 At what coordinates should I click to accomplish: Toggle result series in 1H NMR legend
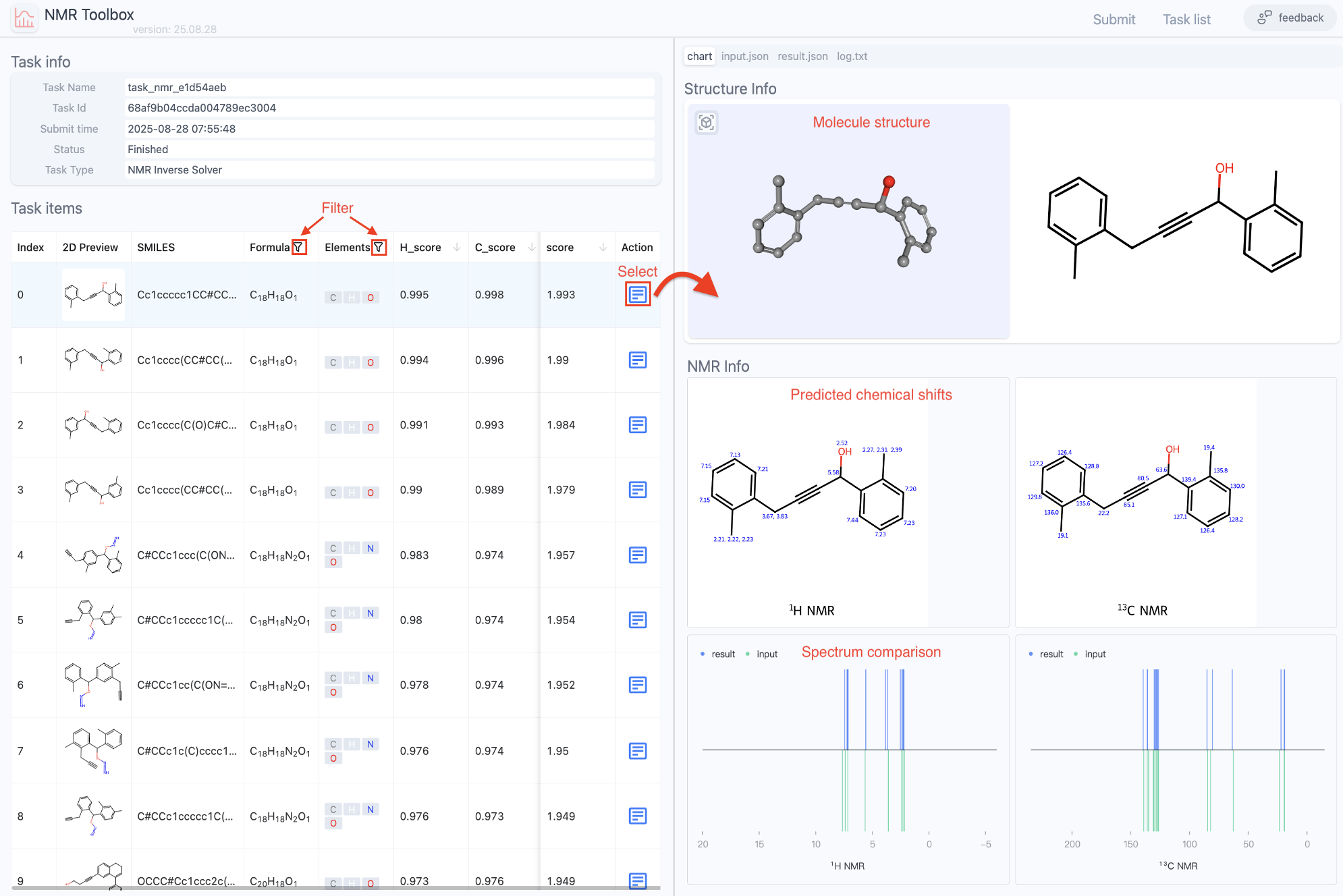[717, 654]
